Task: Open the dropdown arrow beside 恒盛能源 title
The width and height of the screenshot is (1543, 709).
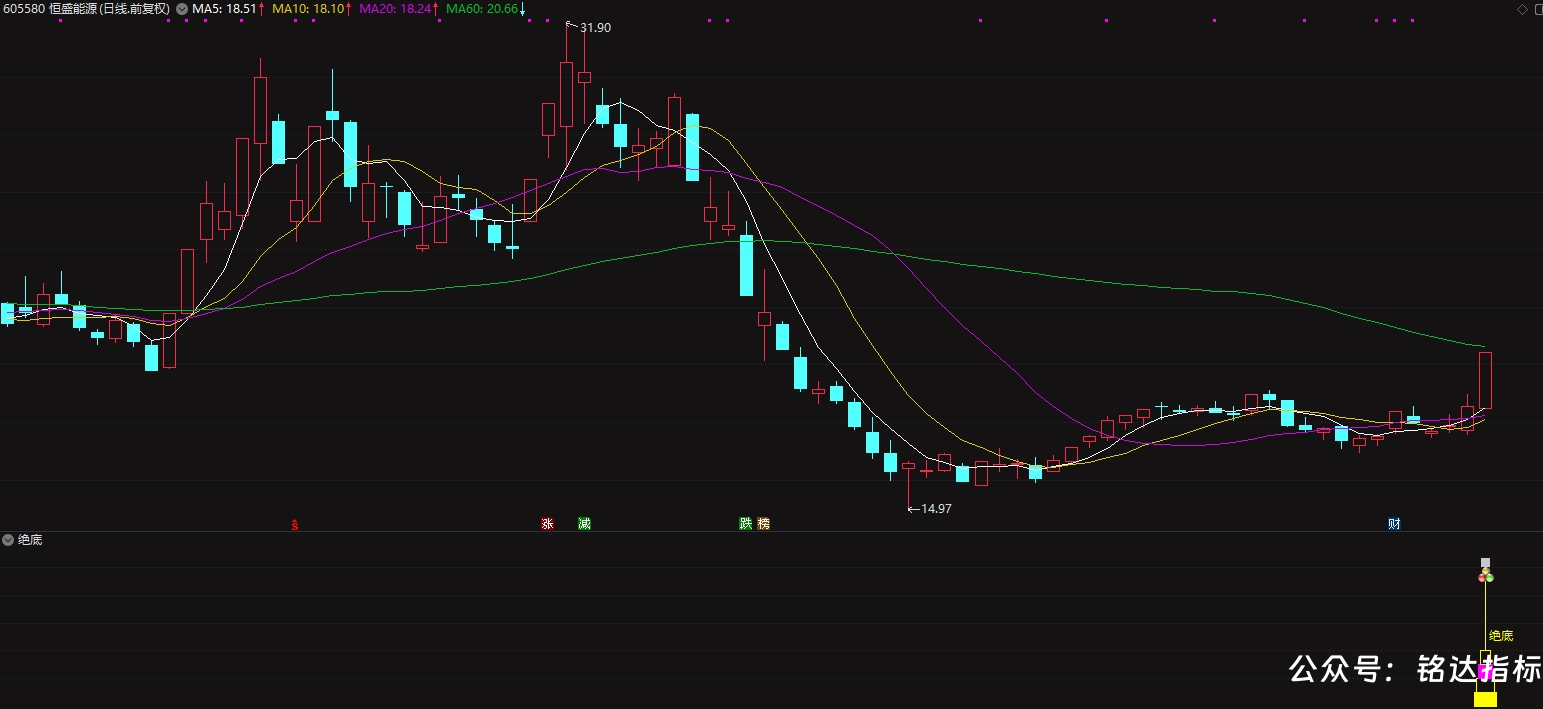Action: tap(180, 8)
